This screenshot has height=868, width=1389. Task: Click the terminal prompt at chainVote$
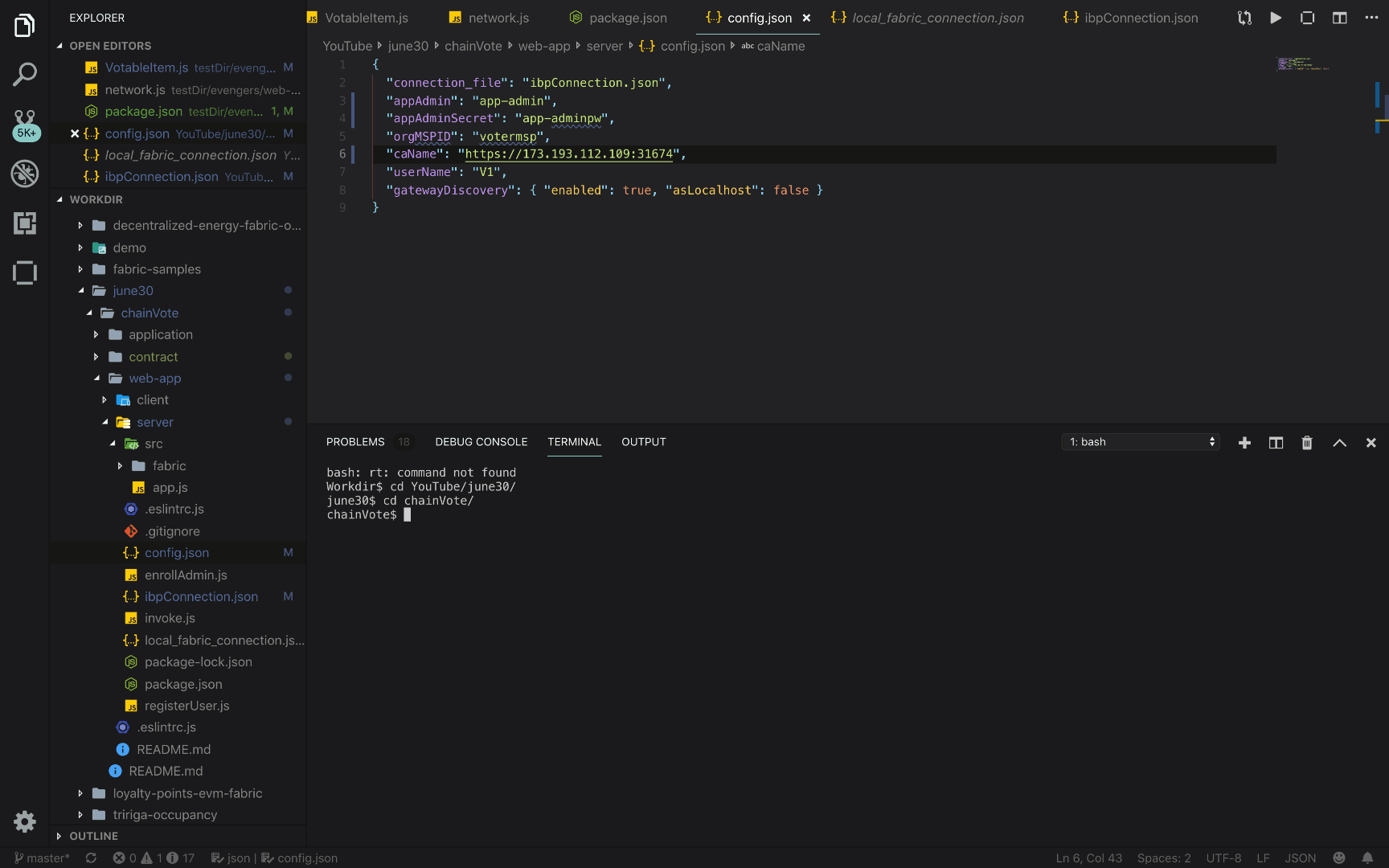coord(362,515)
